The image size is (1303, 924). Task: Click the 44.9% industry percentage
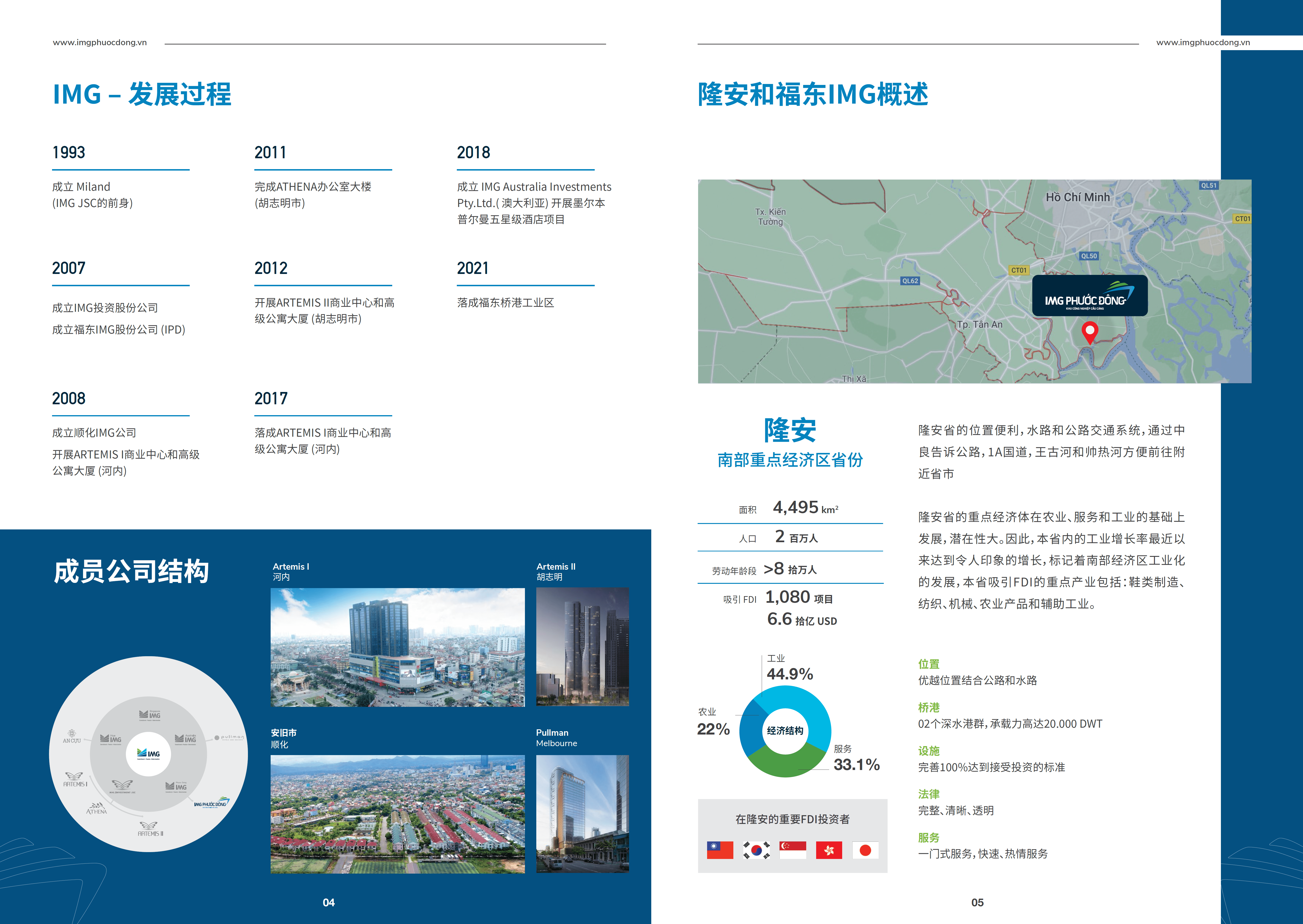790,674
